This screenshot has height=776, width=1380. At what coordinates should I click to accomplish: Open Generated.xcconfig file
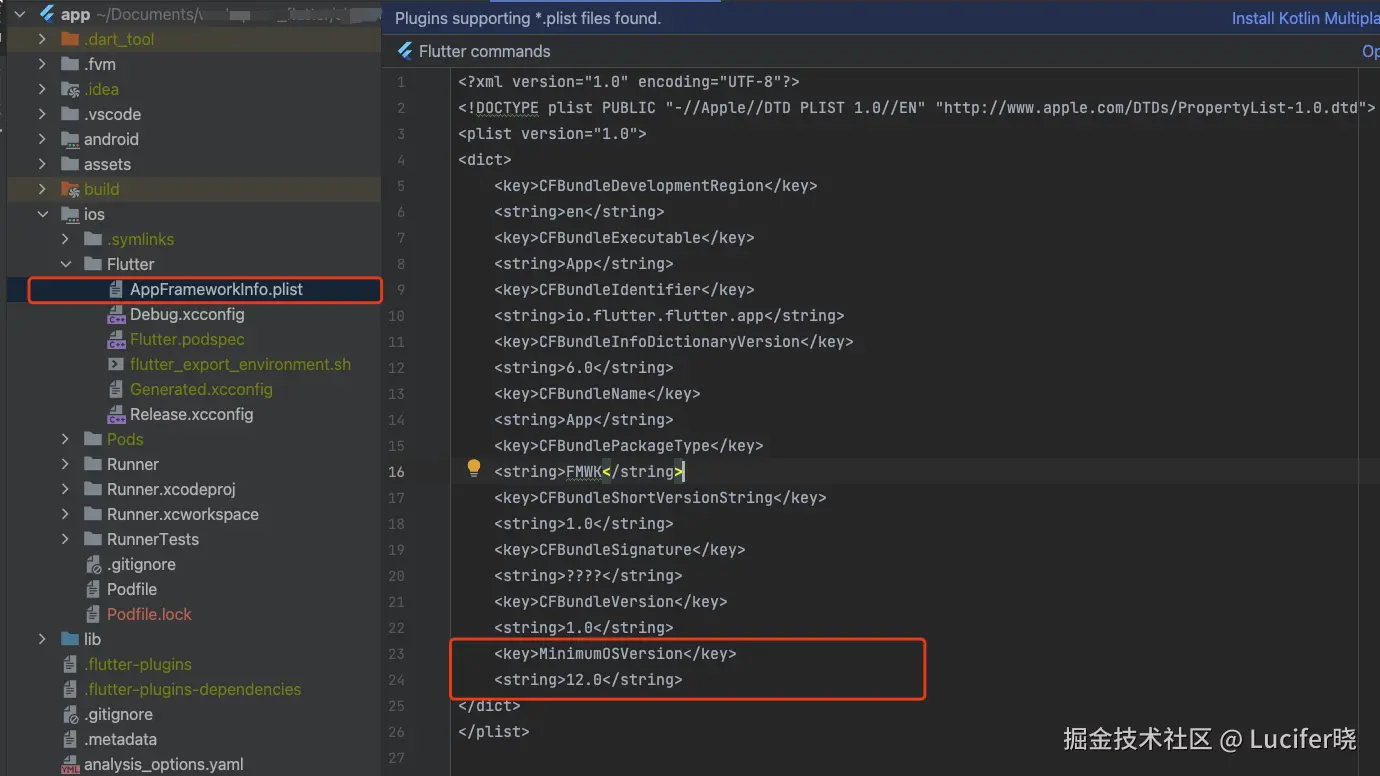click(201, 389)
